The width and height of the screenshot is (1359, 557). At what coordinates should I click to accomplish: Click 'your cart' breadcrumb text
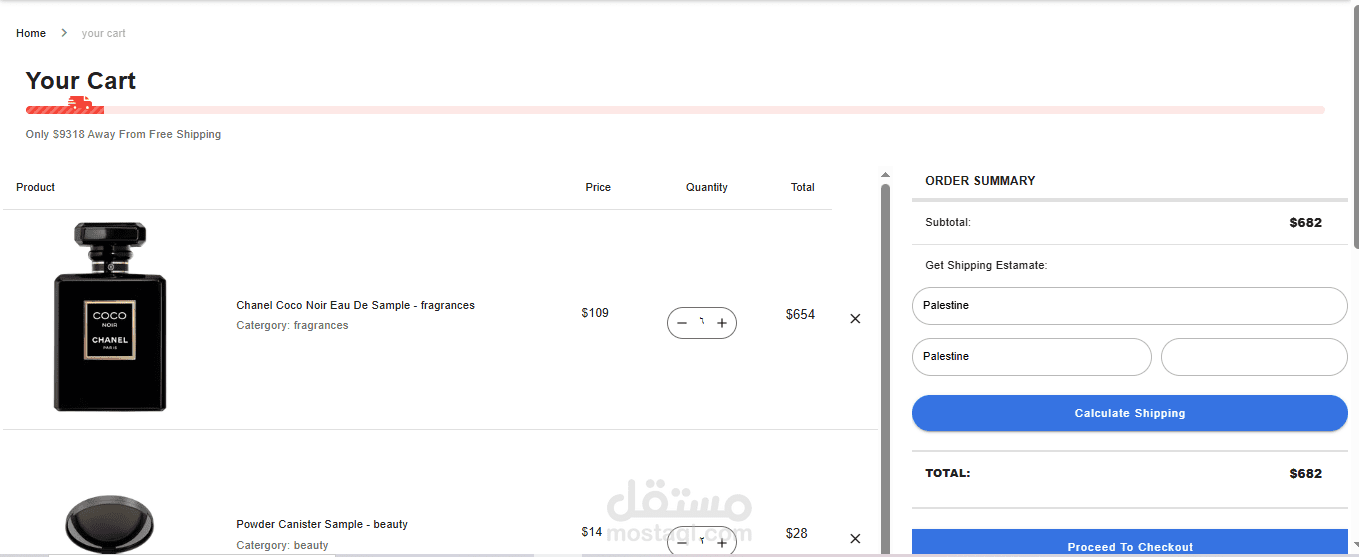point(104,33)
